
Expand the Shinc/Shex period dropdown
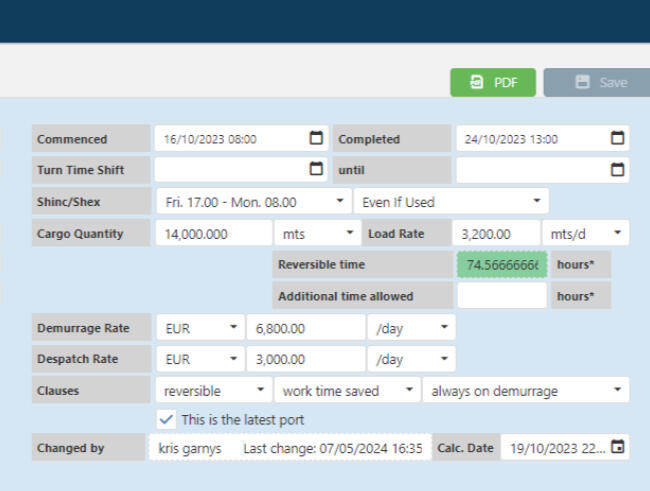click(x=252, y=201)
